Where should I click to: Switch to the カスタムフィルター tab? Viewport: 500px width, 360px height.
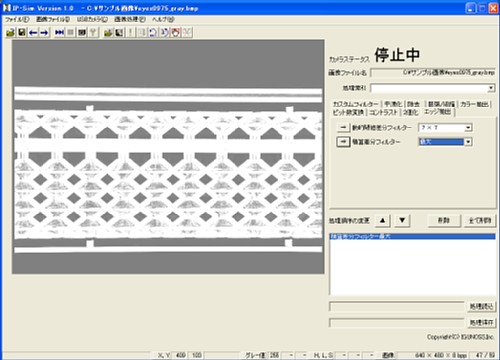(356, 104)
